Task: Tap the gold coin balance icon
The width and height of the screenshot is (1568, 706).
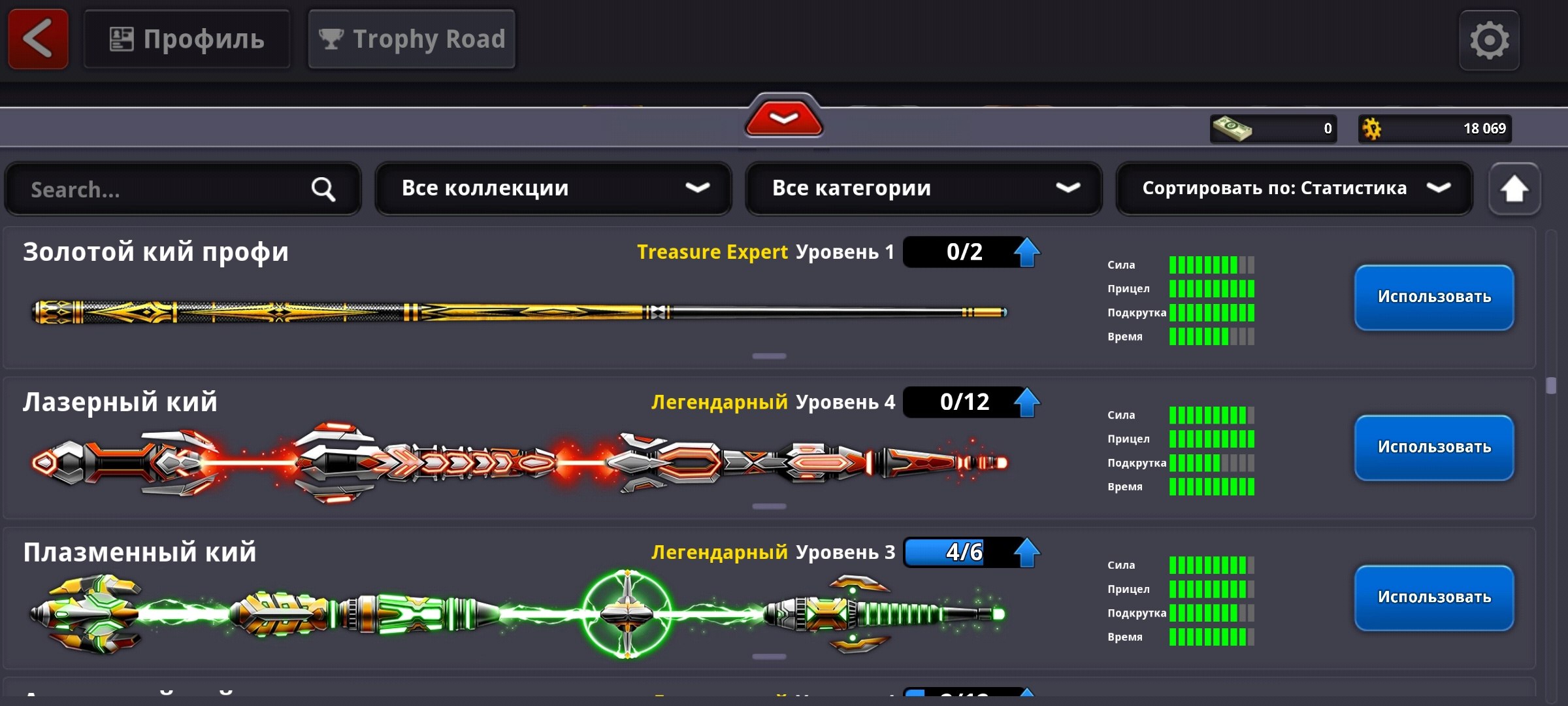Action: pyautogui.click(x=1372, y=129)
